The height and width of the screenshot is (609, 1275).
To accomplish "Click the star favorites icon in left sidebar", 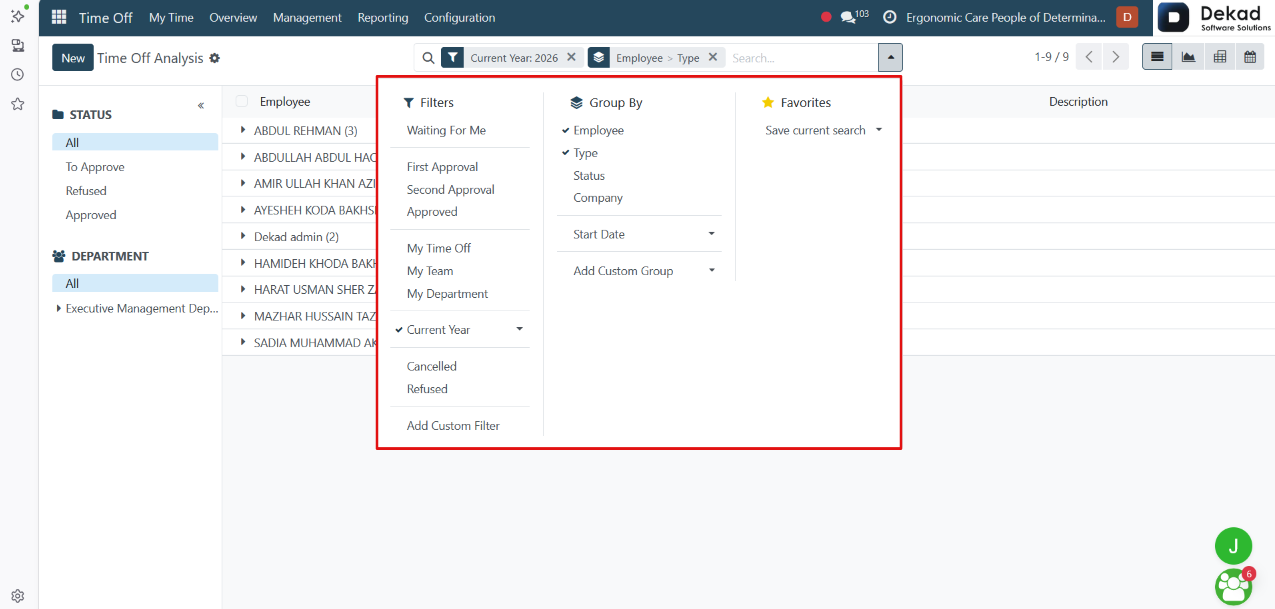I will click(x=17, y=103).
